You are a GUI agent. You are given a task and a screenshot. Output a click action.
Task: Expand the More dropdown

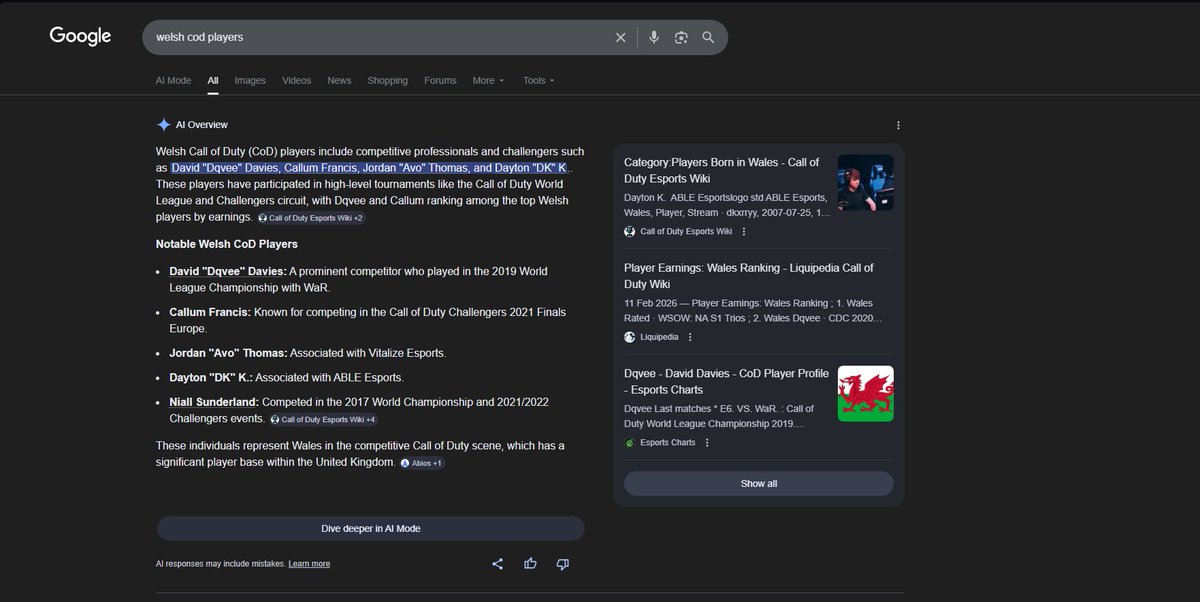point(488,80)
